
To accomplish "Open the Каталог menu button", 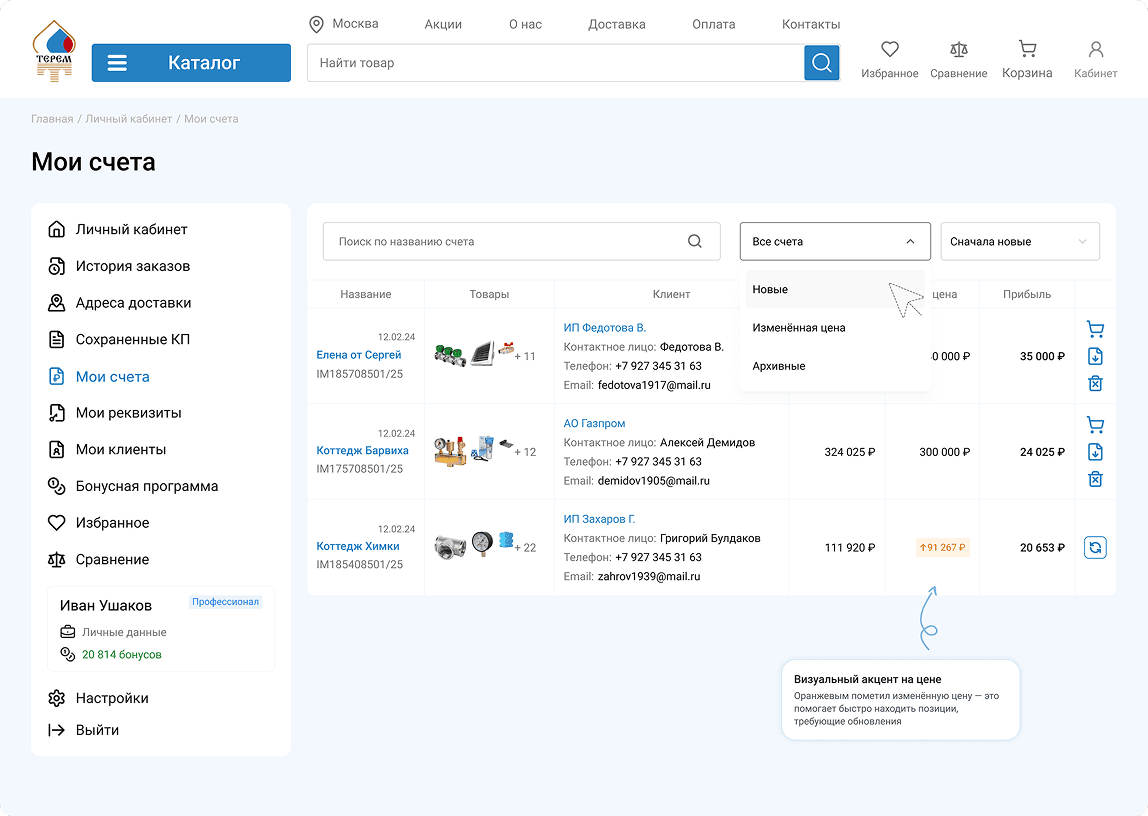I will coord(191,63).
